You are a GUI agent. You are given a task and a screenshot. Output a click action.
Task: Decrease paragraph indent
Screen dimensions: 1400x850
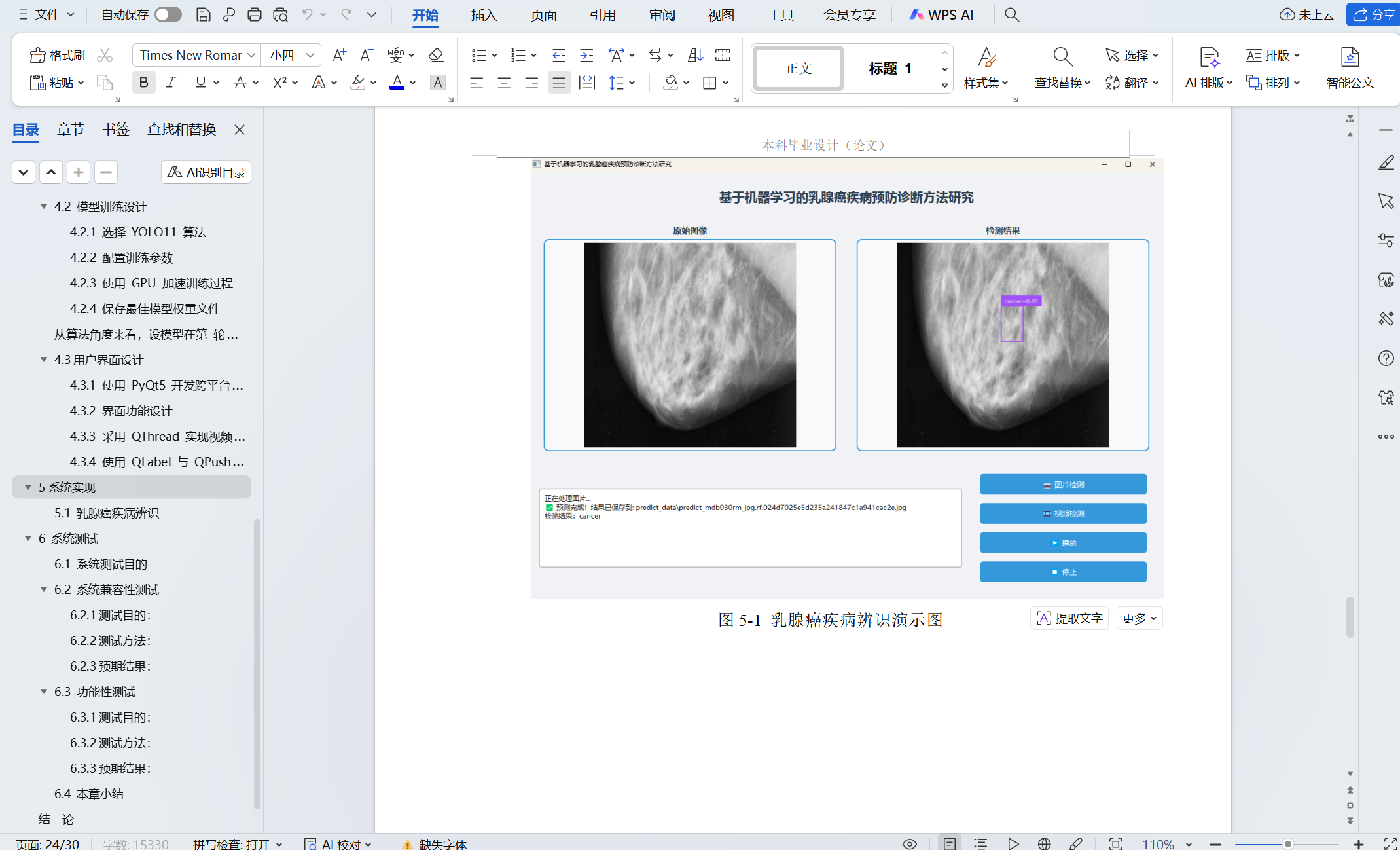click(558, 55)
